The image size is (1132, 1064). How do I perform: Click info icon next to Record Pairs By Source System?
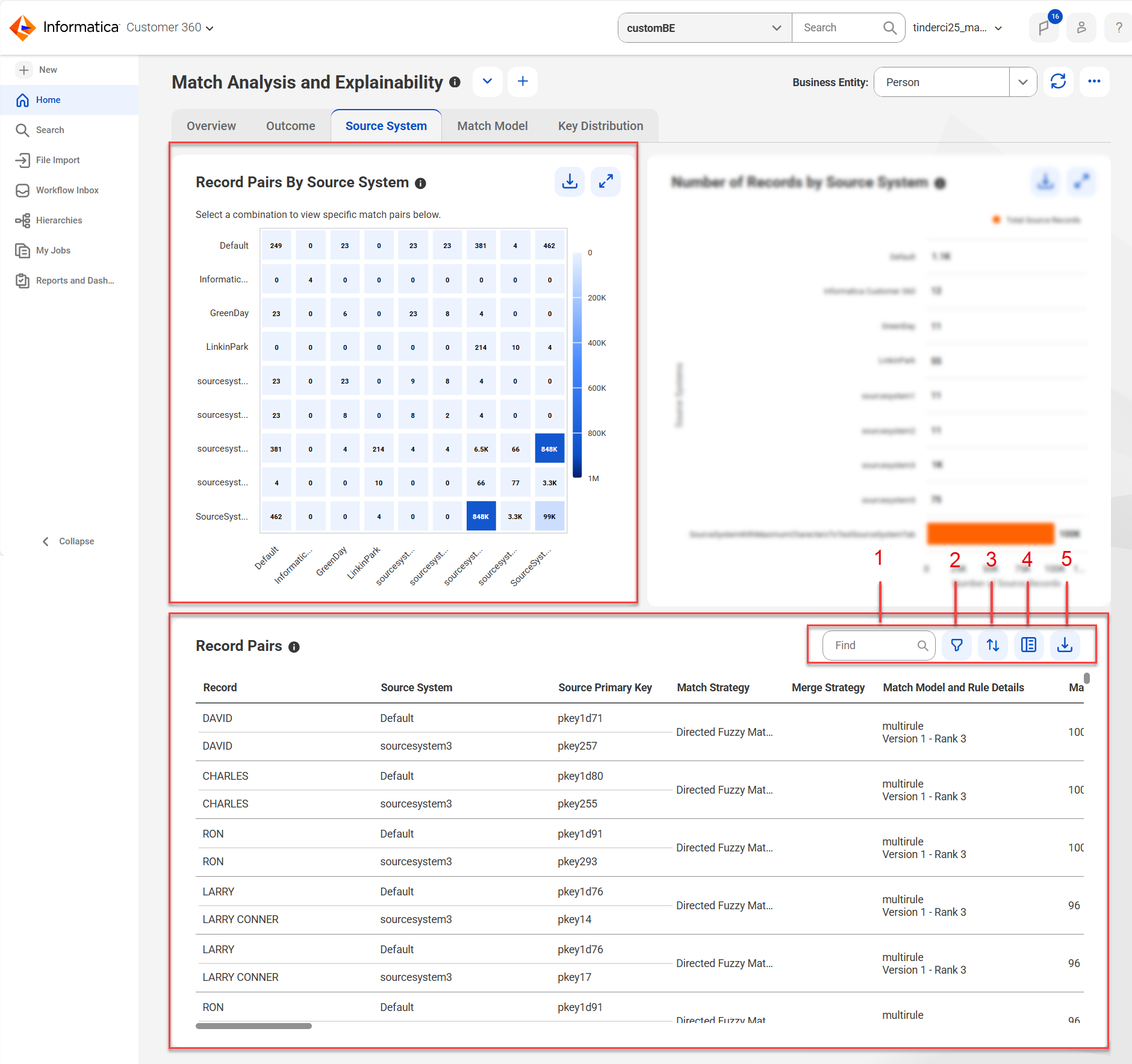(420, 184)
